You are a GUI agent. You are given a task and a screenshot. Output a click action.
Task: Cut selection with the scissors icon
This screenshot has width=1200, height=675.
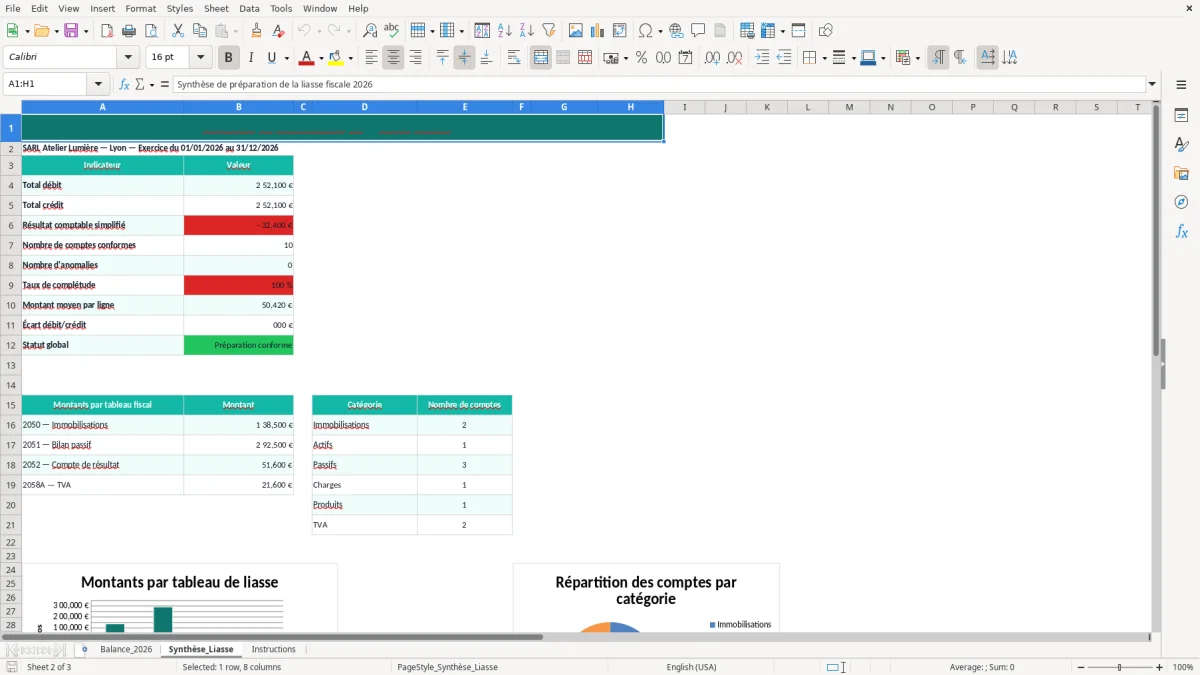pos(178,31)
